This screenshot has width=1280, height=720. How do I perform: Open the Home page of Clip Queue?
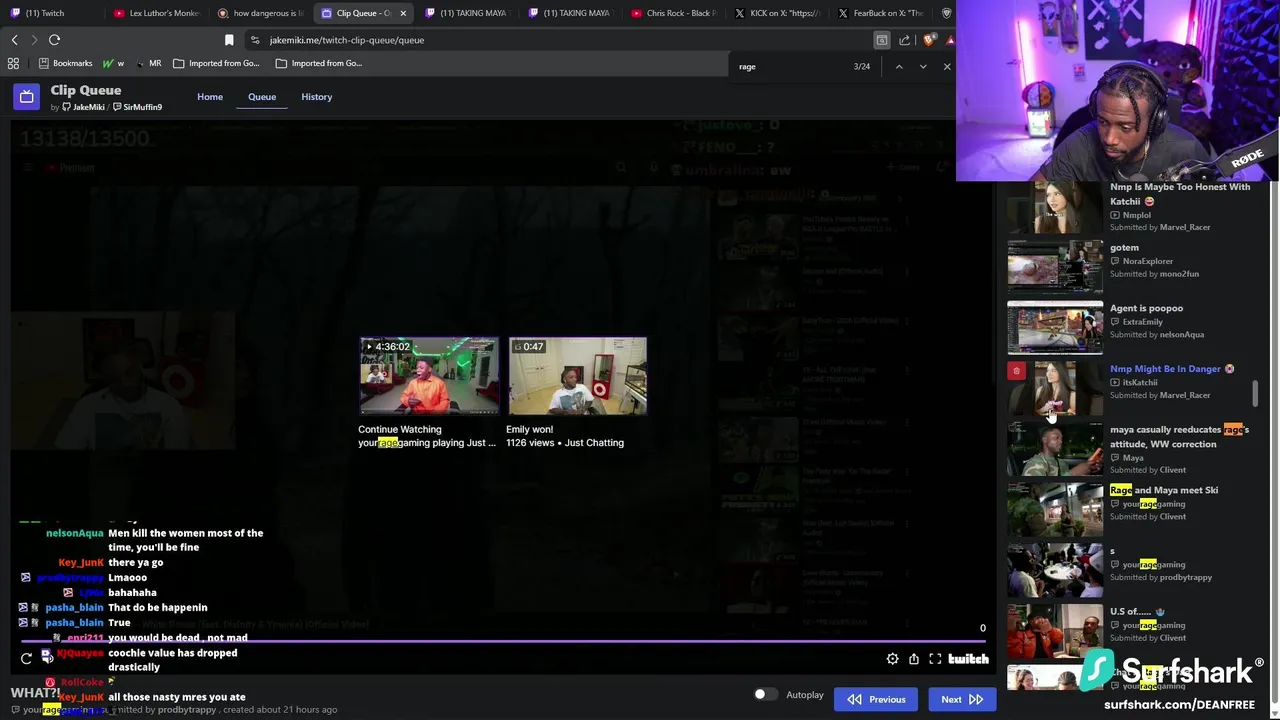[x=210, y=97]
